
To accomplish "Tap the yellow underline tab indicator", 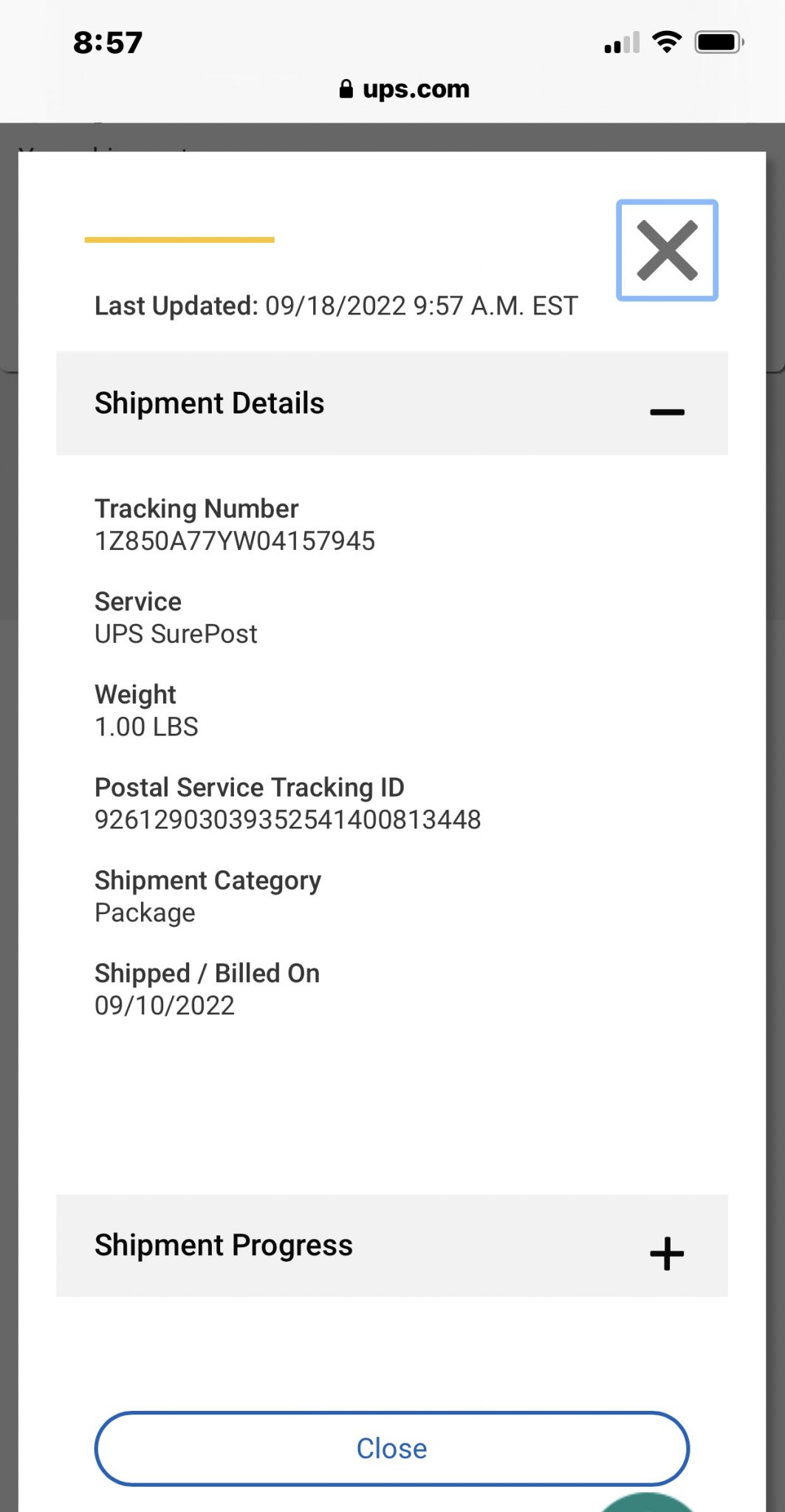I will pos(179,240).
